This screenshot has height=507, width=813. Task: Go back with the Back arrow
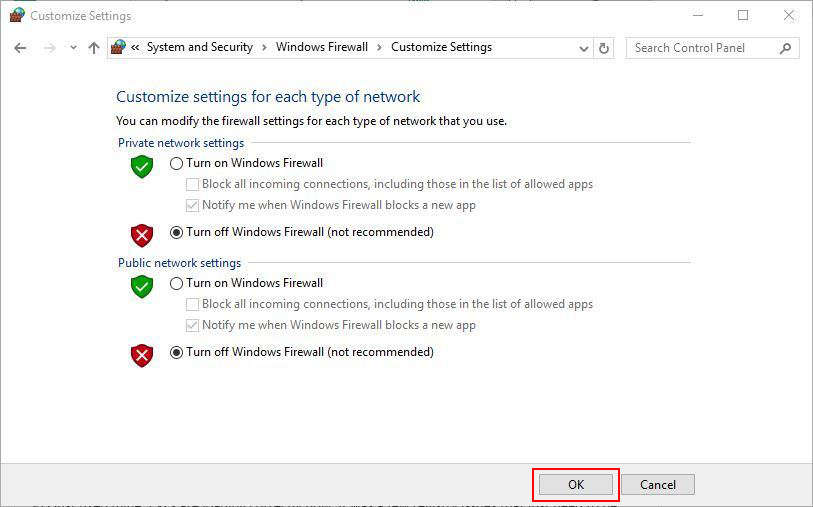pyautogui.click(x=20, y=48)
